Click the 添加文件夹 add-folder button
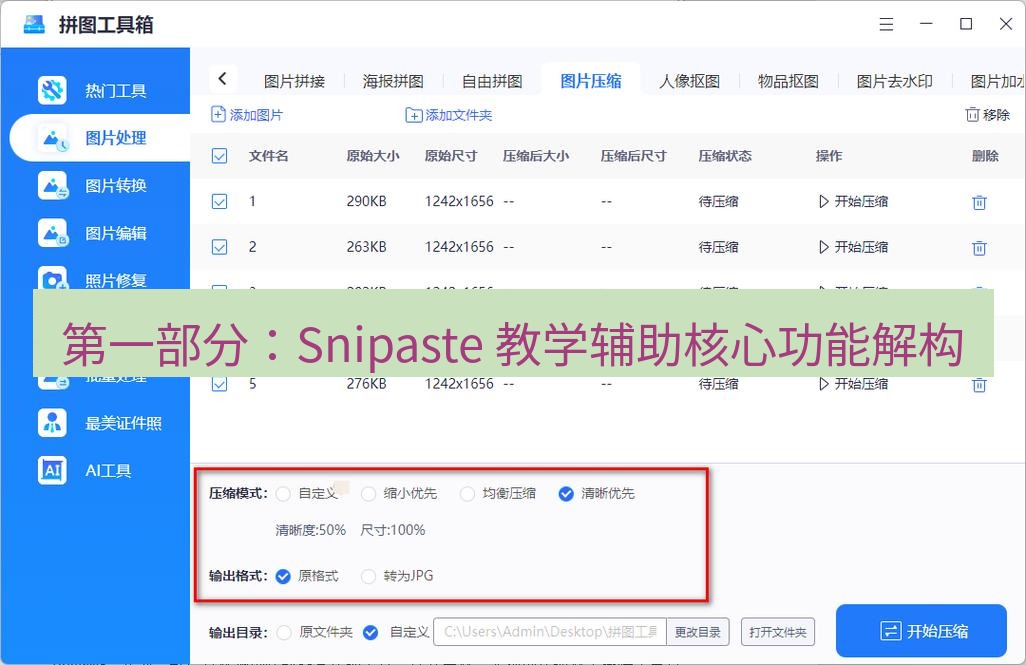This screenshot has height=665, width=1026. tap(449, 115)
